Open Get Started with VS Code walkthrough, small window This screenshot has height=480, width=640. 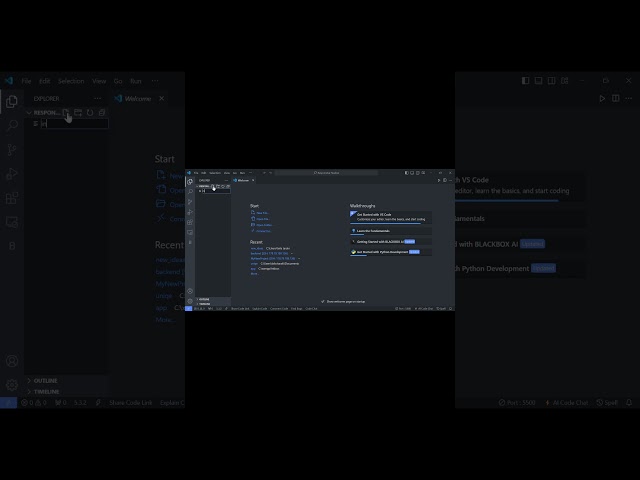(390, 217)
